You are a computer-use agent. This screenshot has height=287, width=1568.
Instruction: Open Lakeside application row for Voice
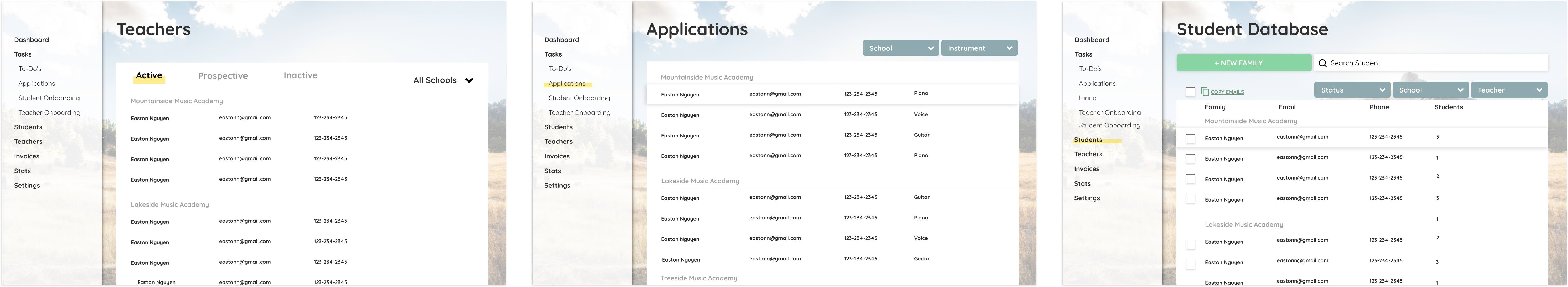pos(832,239)
